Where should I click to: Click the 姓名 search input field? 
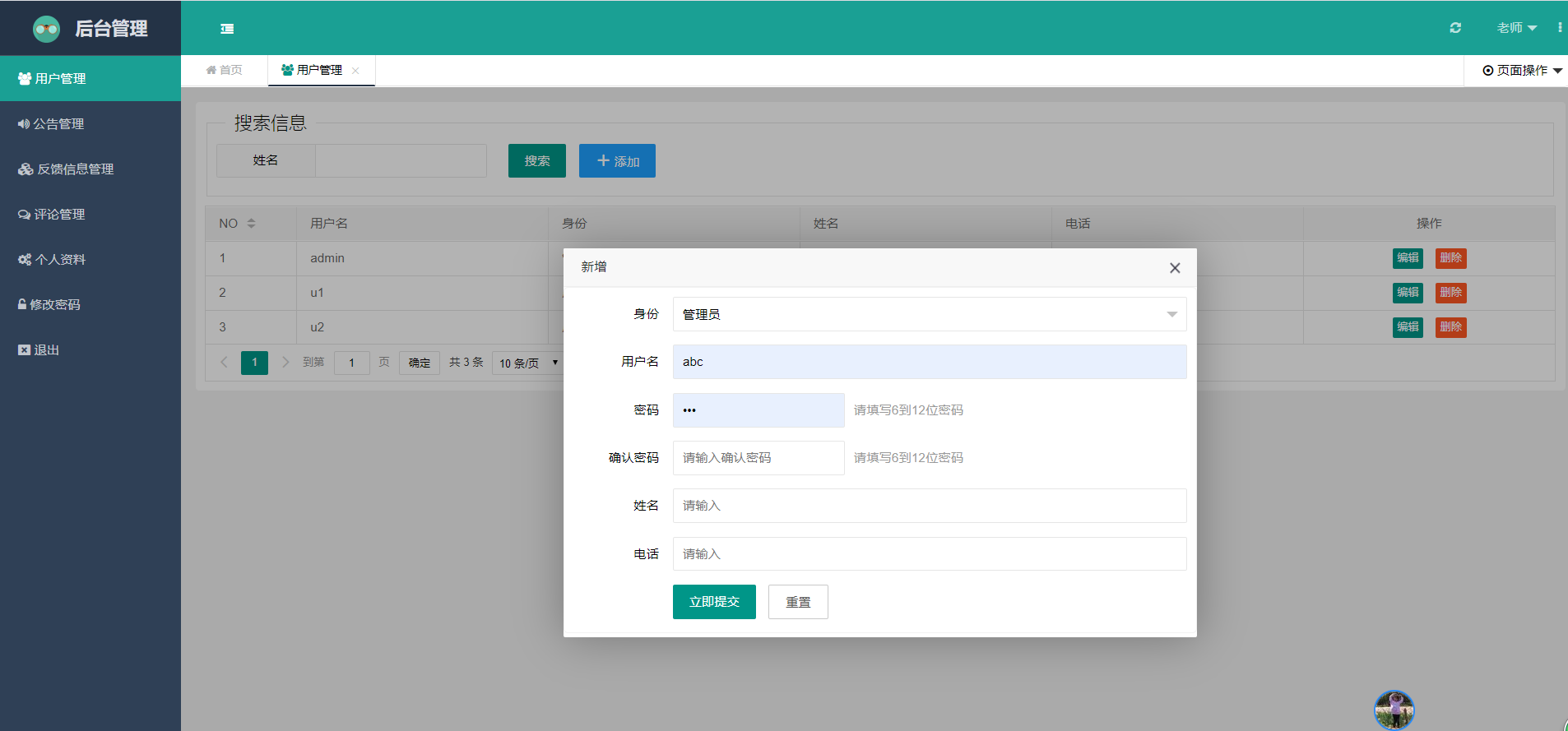click(401, 160)
